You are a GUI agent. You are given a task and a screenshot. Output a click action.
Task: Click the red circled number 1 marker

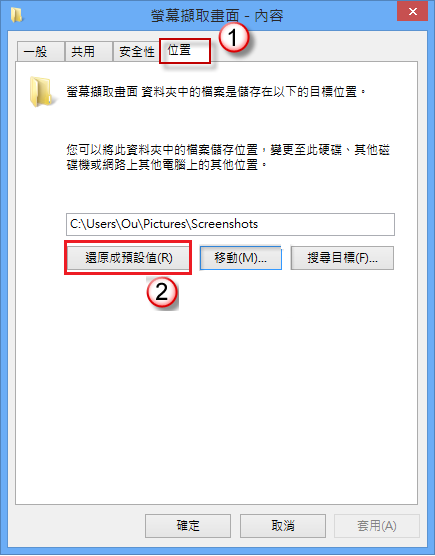(x=233, y=37)
